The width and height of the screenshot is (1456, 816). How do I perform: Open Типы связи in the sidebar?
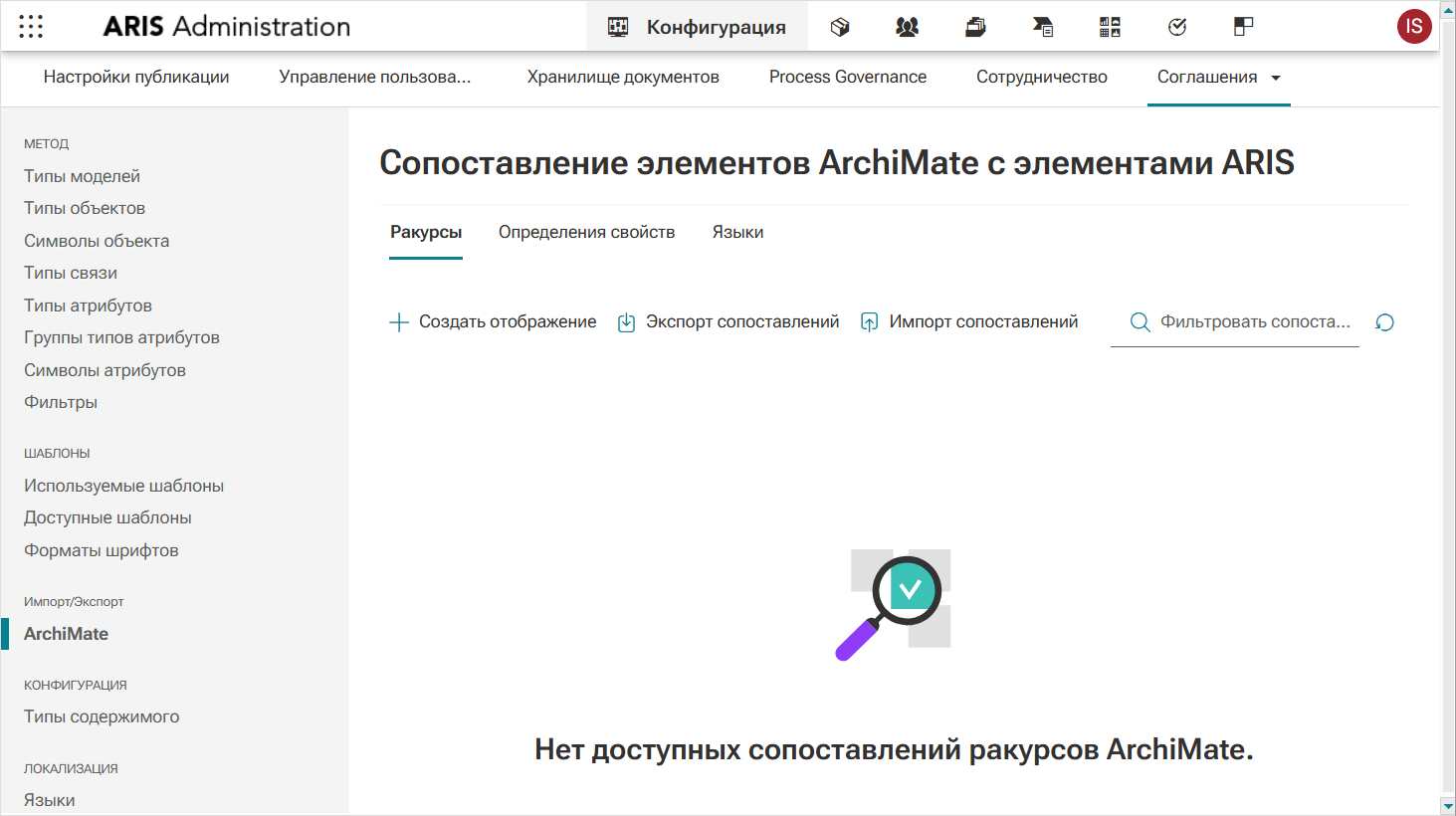[x=71, y=273]
